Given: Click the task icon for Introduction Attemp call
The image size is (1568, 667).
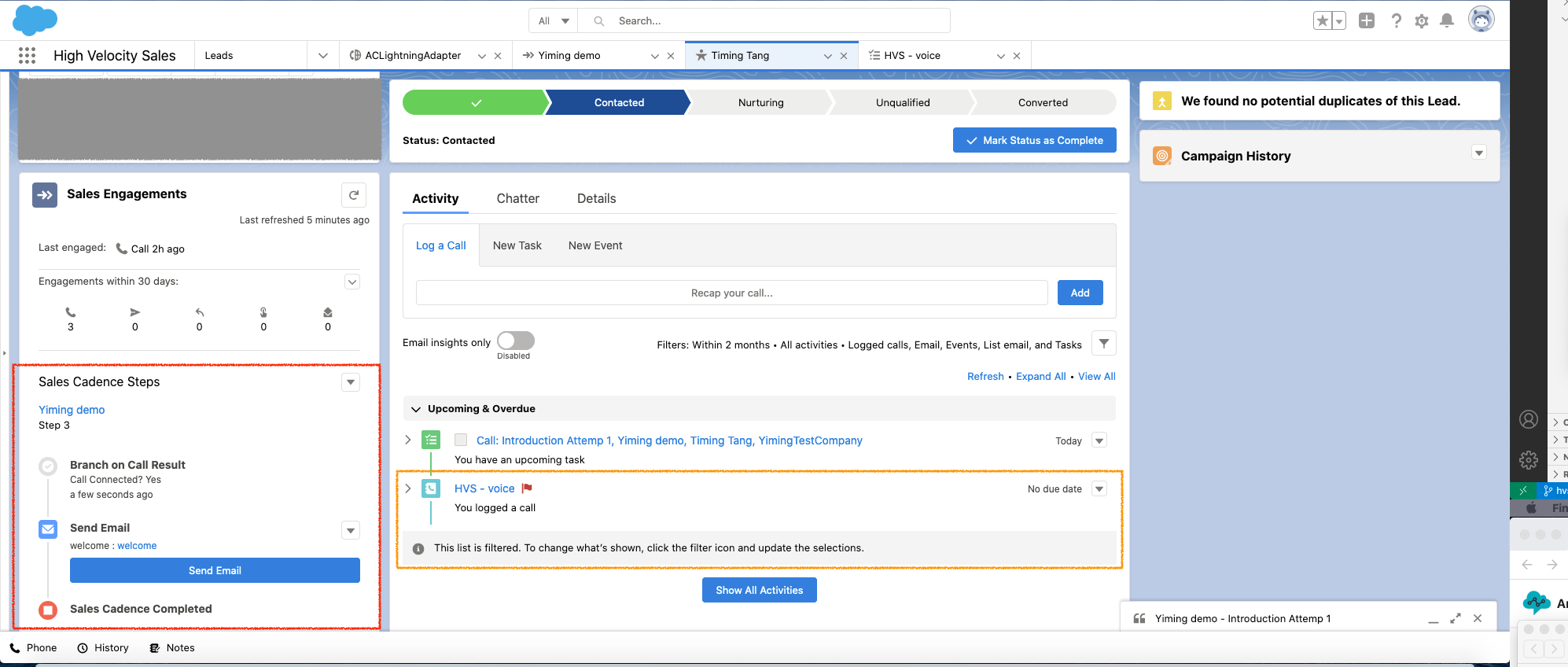Looking at the screenshot, I should 431,440.
